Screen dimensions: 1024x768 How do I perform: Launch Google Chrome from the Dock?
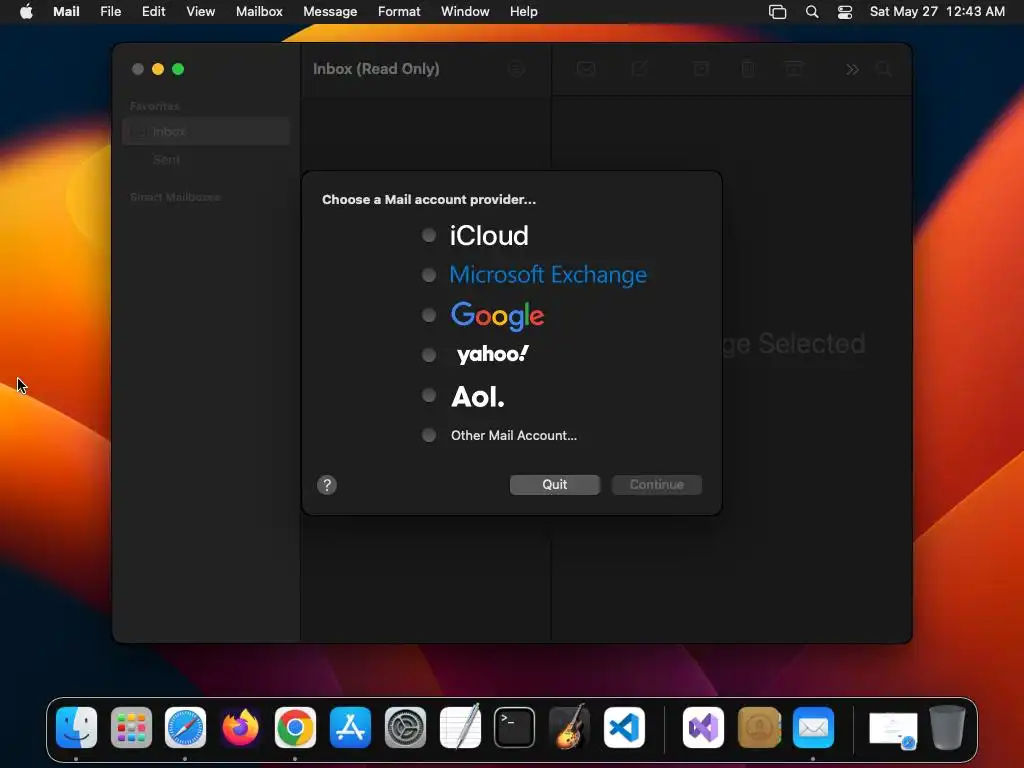[295, 728]
